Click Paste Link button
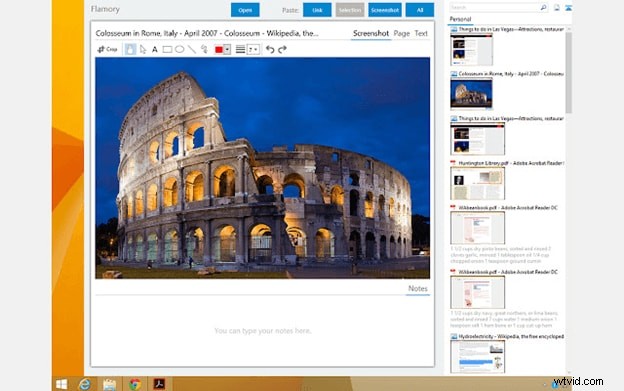This screenshot has height=391, width=624. (x=317, y=10)
